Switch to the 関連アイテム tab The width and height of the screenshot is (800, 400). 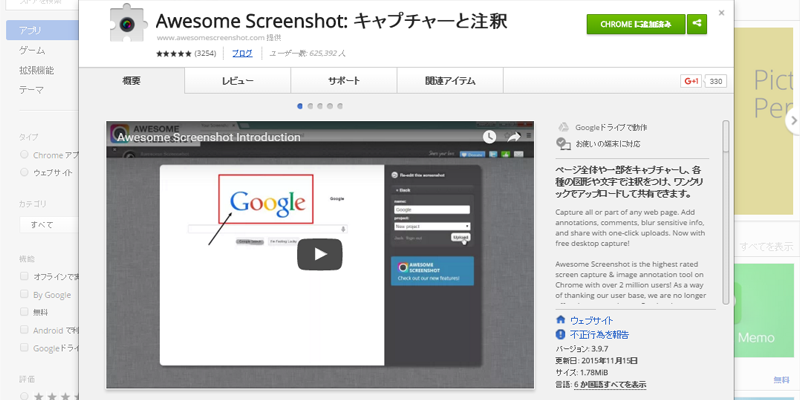(x=450, y=81)
